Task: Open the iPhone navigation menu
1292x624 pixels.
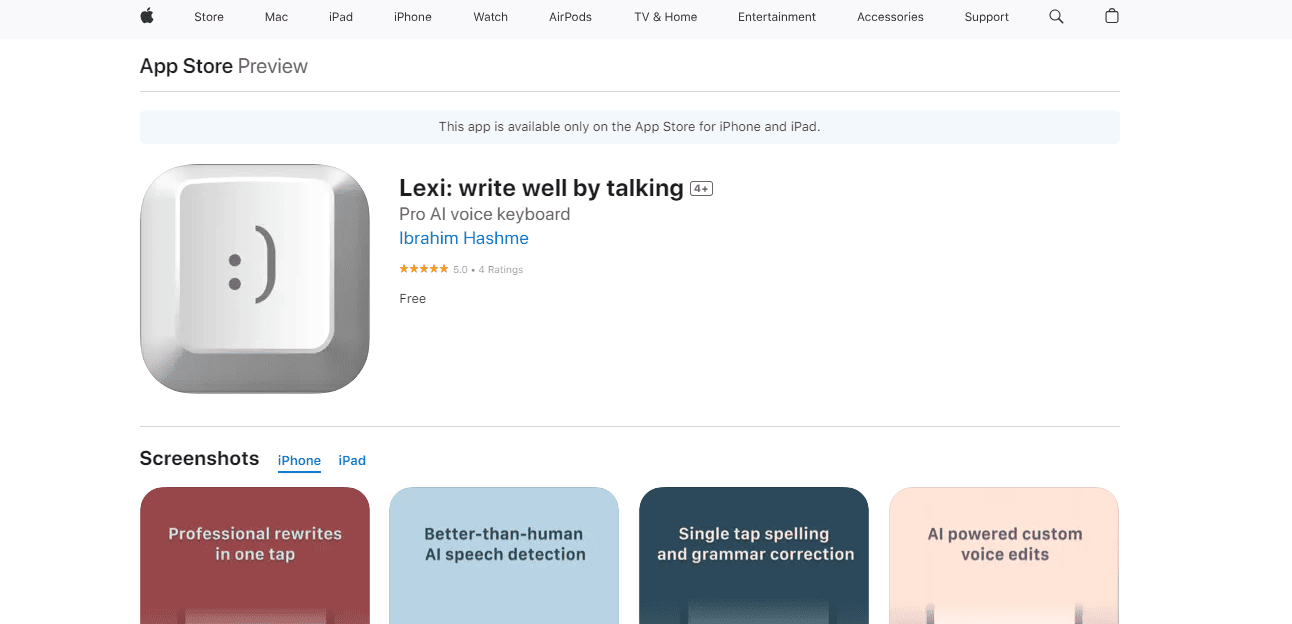Action: (x=413, y=17)
